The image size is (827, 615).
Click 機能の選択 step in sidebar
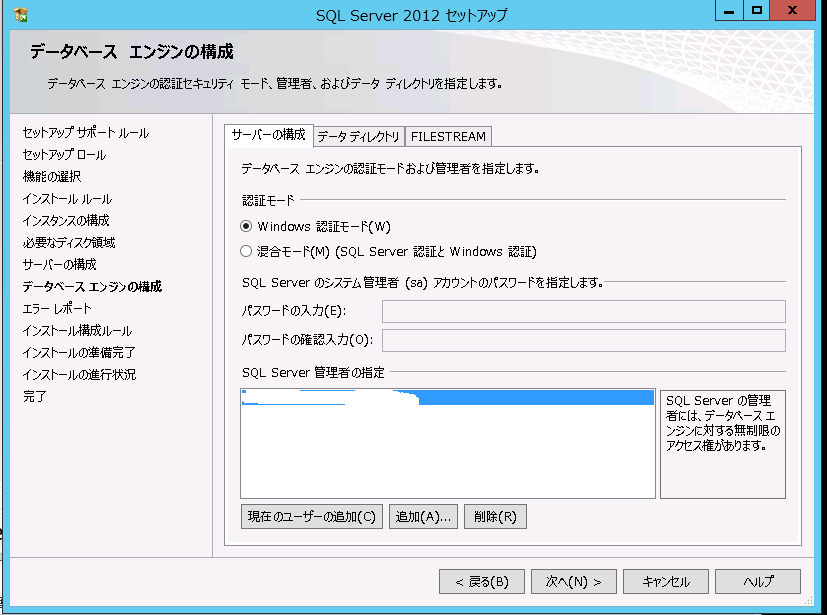tap(52, 177)
